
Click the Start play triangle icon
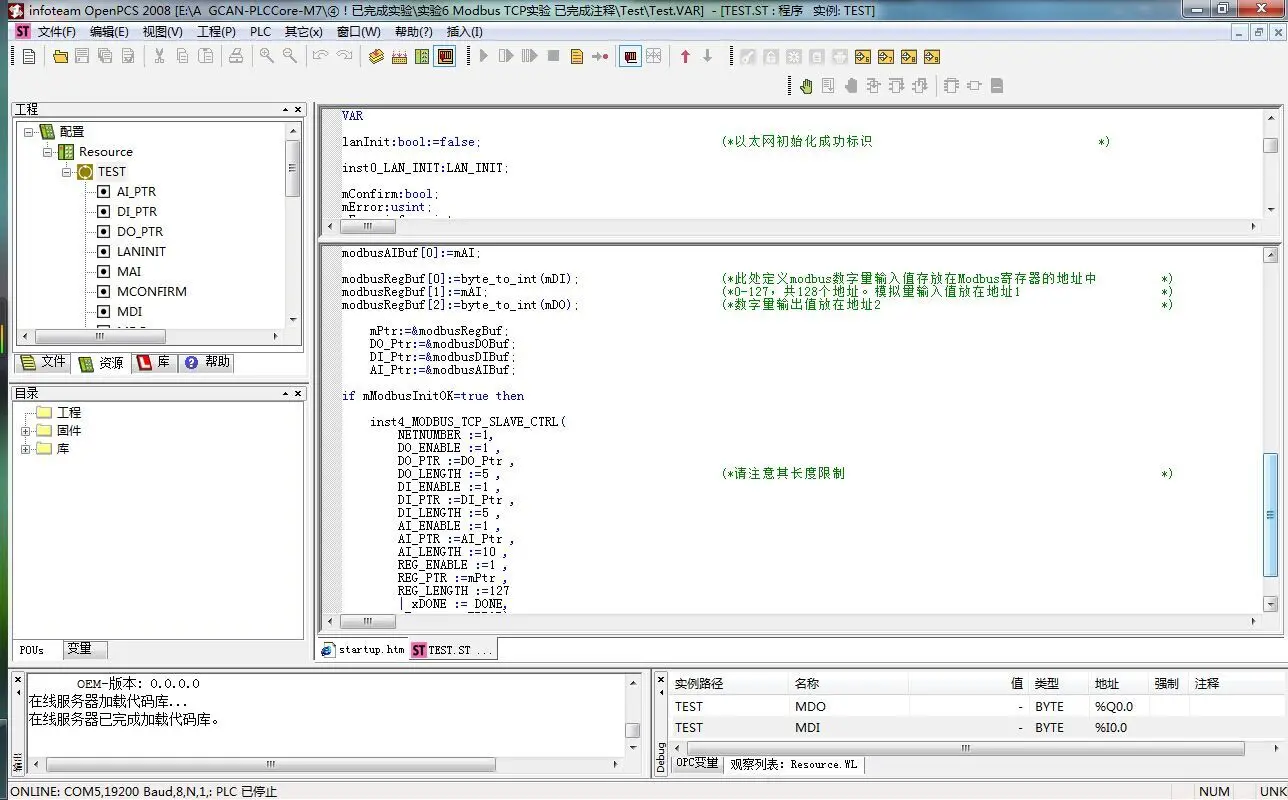[484, 57]
